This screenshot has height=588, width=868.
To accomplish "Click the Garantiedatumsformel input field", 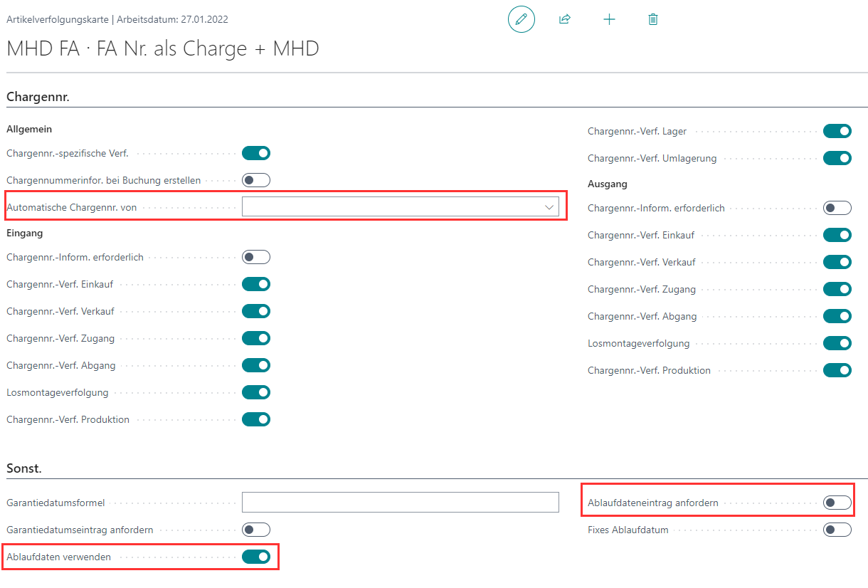I will [x=400, y=502].
